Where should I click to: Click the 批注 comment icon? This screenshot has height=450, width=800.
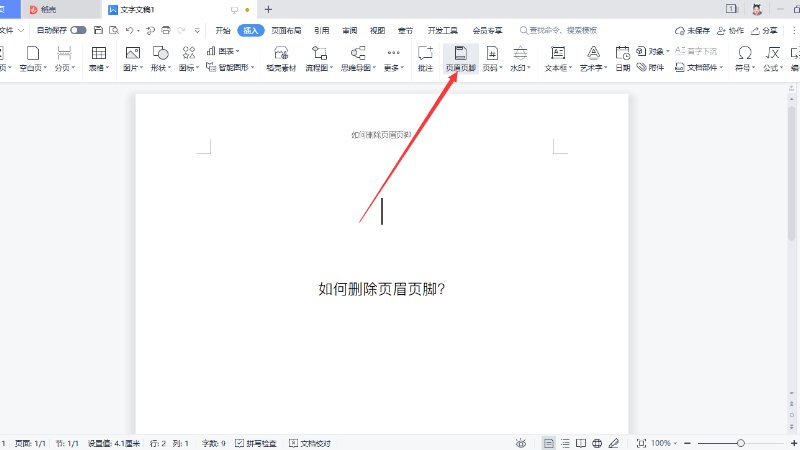[x=425, y=58]
